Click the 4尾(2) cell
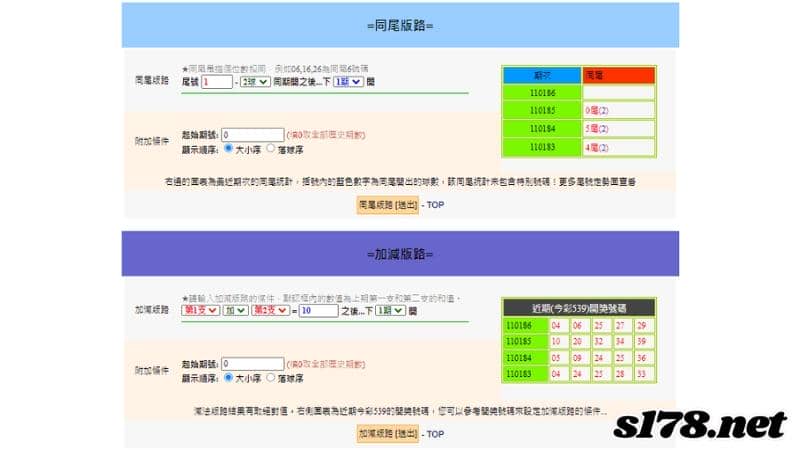Viewport: 800px width, 450px height. 618,147
